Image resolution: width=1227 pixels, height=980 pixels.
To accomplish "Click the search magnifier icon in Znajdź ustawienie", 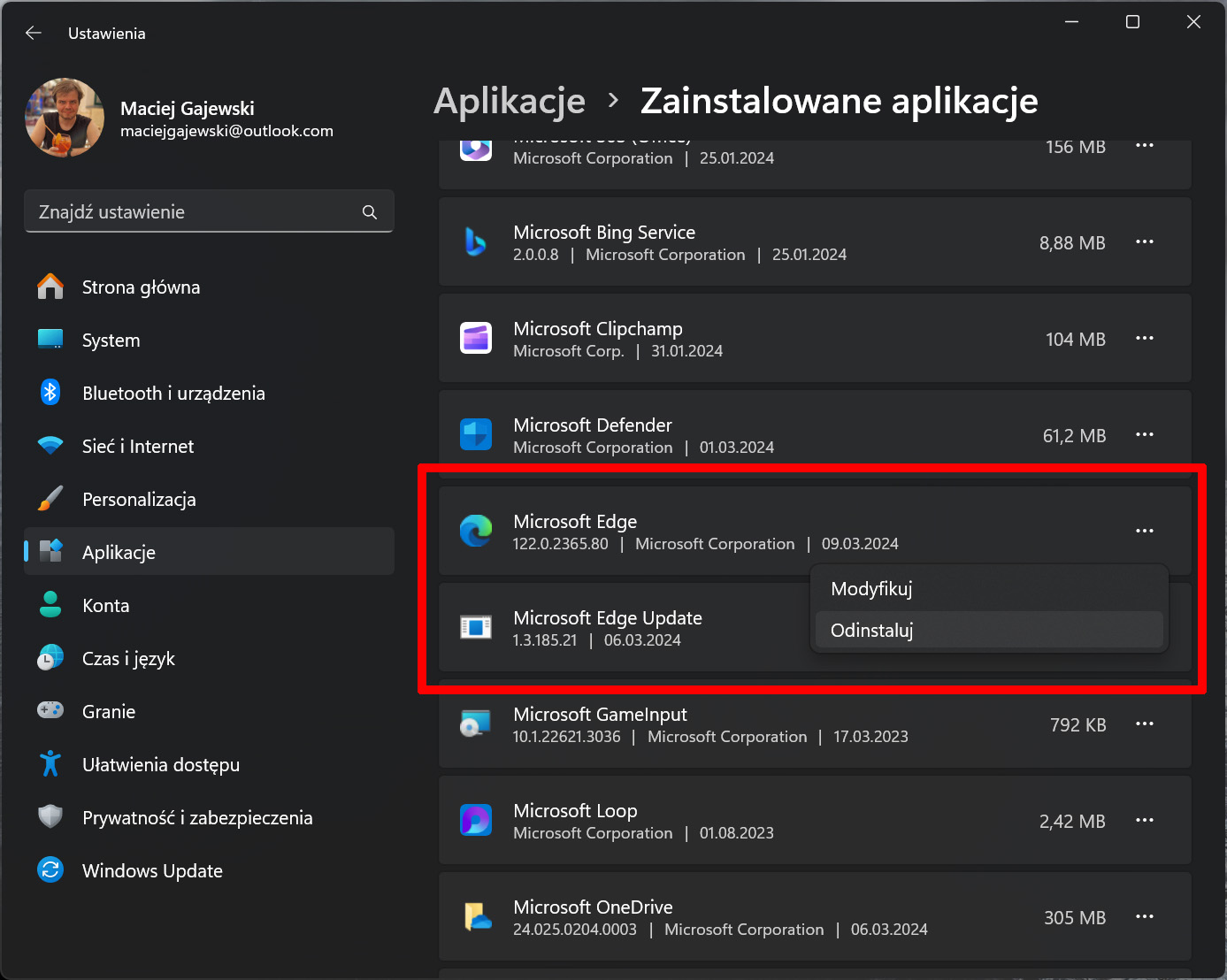I will coord(370,212).
